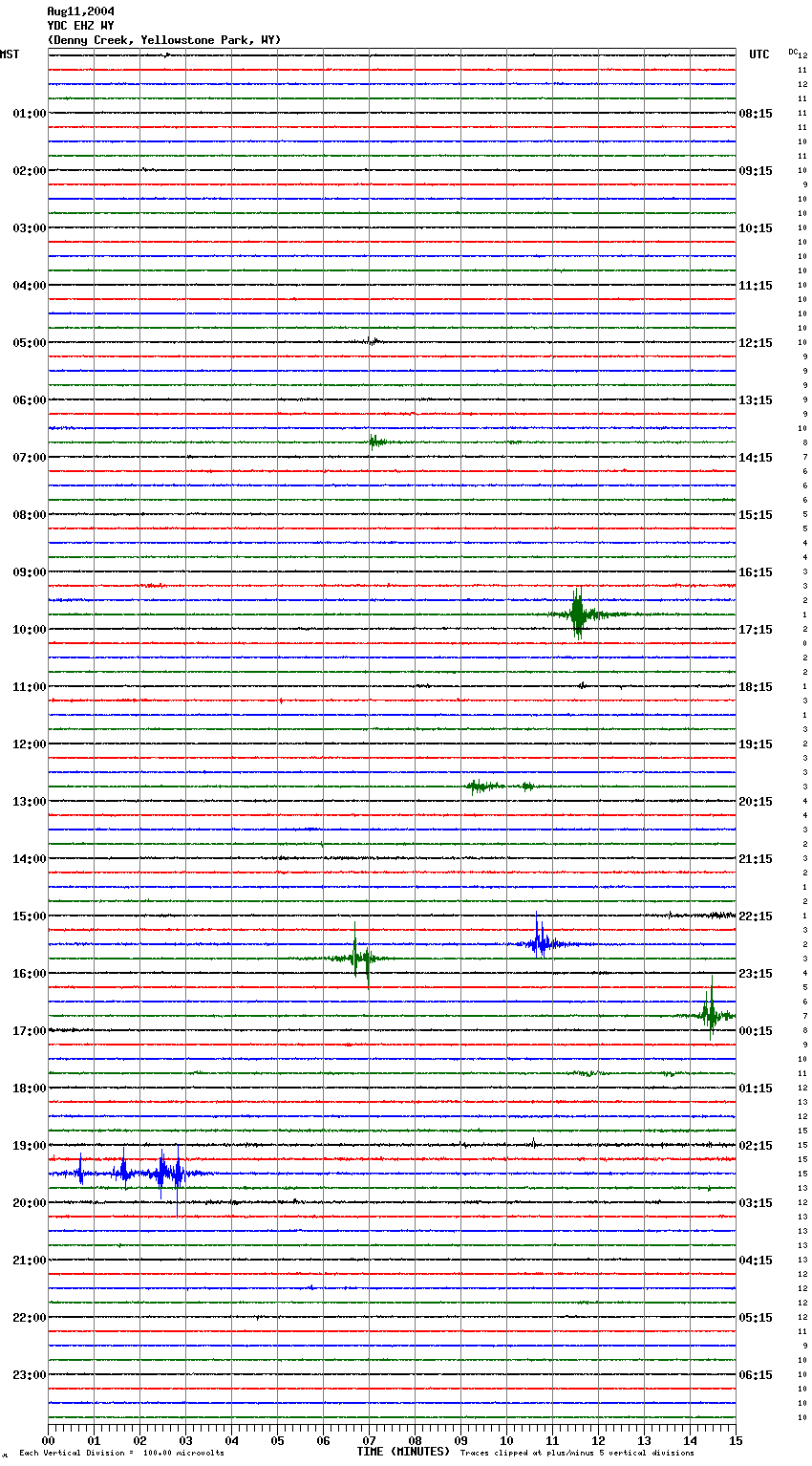Click the MST column header

coord(10,54)
